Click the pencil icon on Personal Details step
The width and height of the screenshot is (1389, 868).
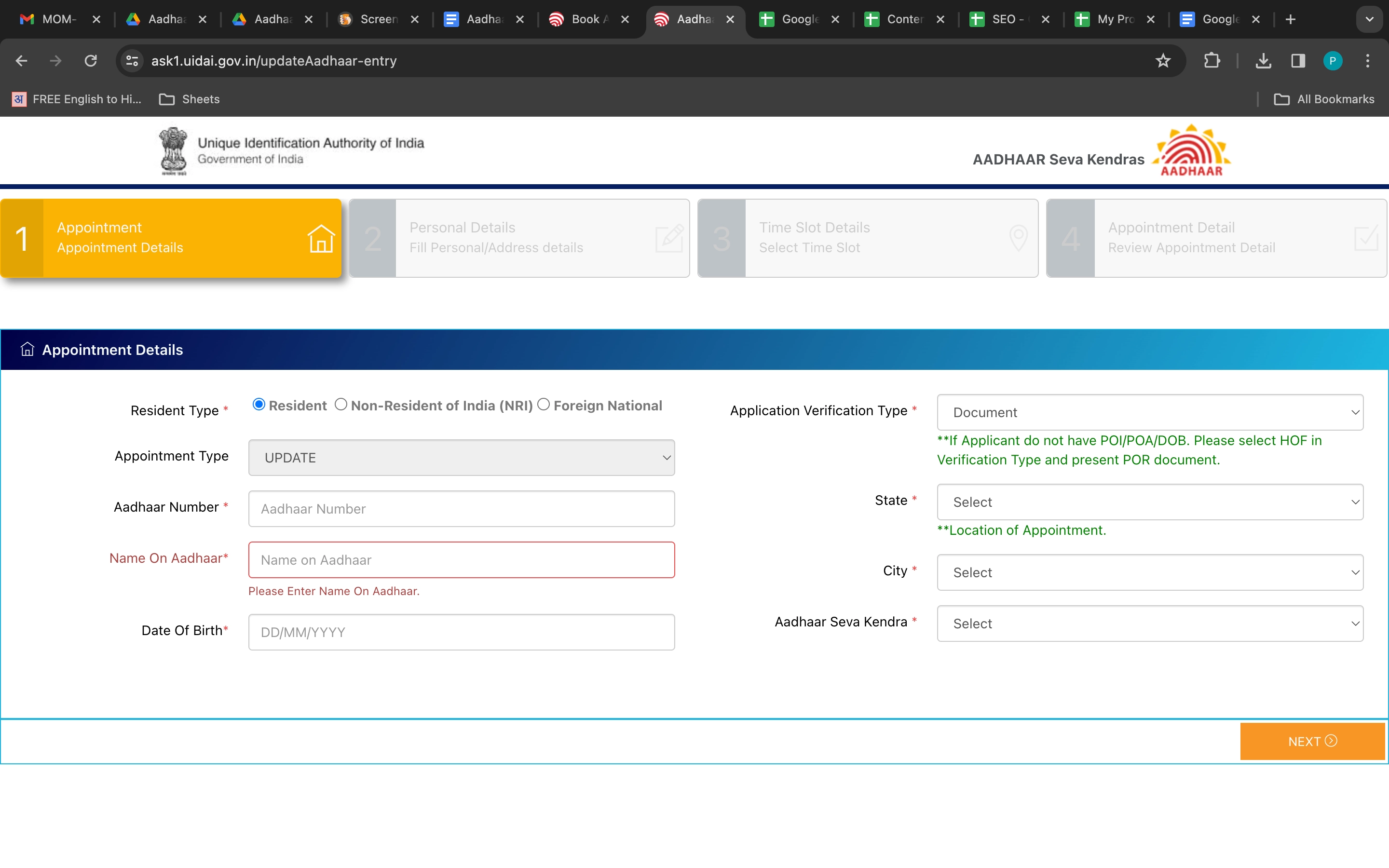click(x=669, y=238)
